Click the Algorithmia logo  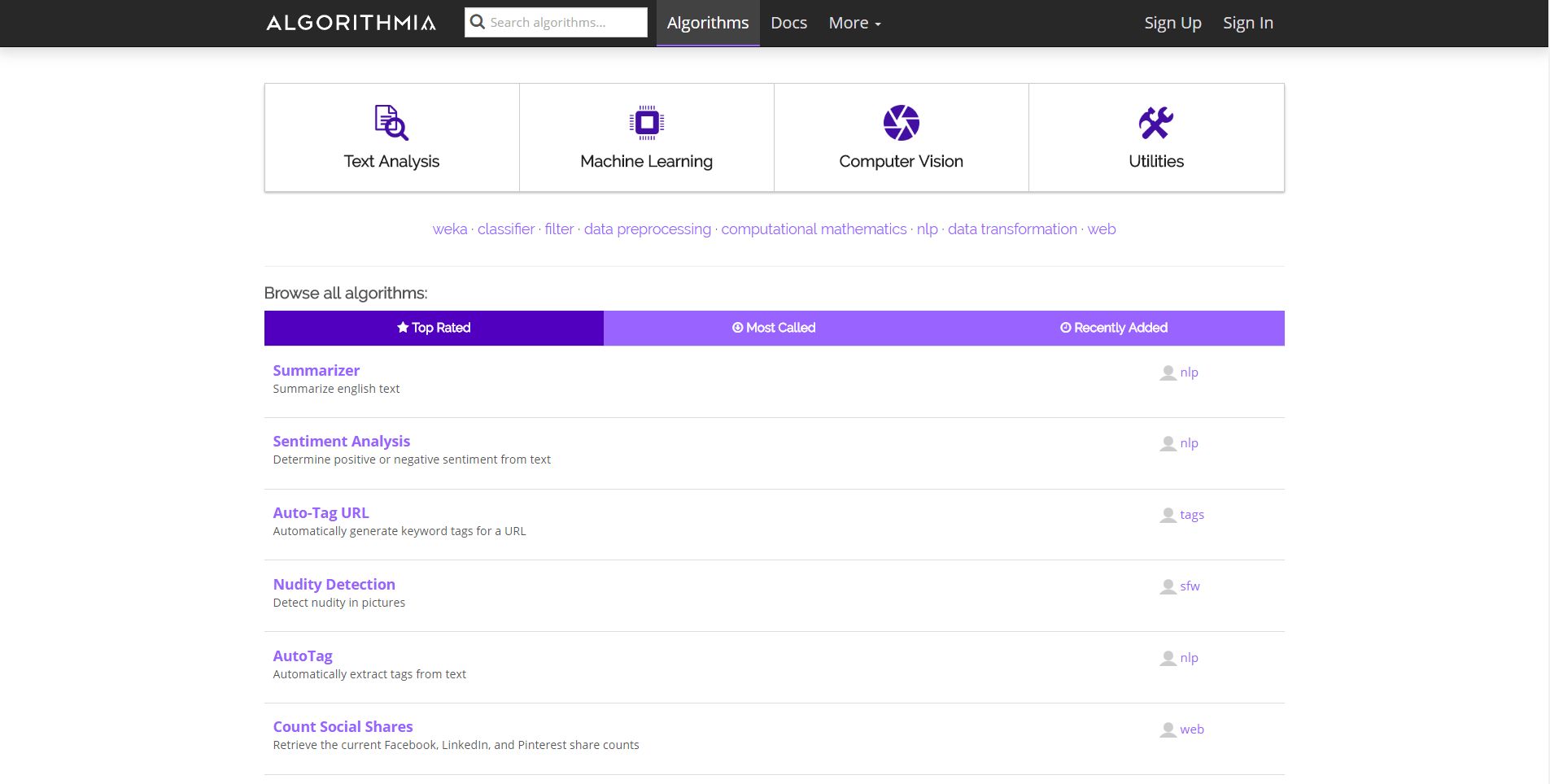point(350,23)
